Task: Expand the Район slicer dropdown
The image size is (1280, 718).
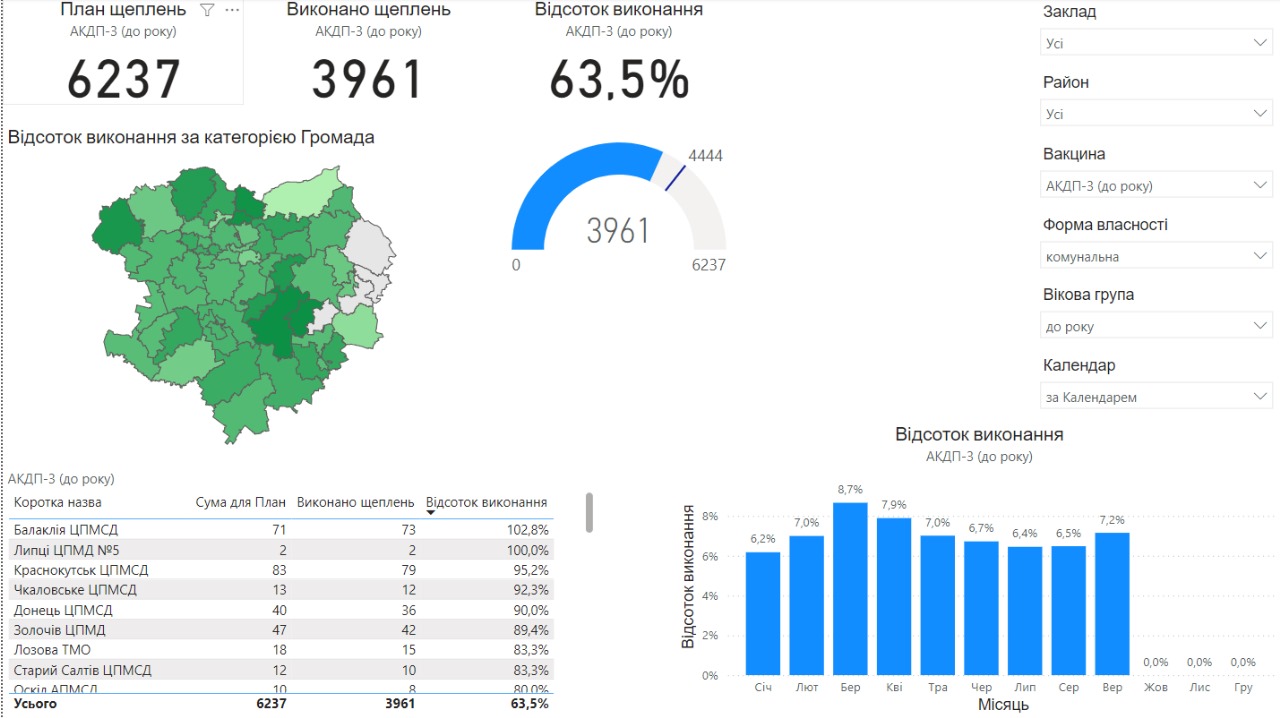Action: click(1155, 114)
